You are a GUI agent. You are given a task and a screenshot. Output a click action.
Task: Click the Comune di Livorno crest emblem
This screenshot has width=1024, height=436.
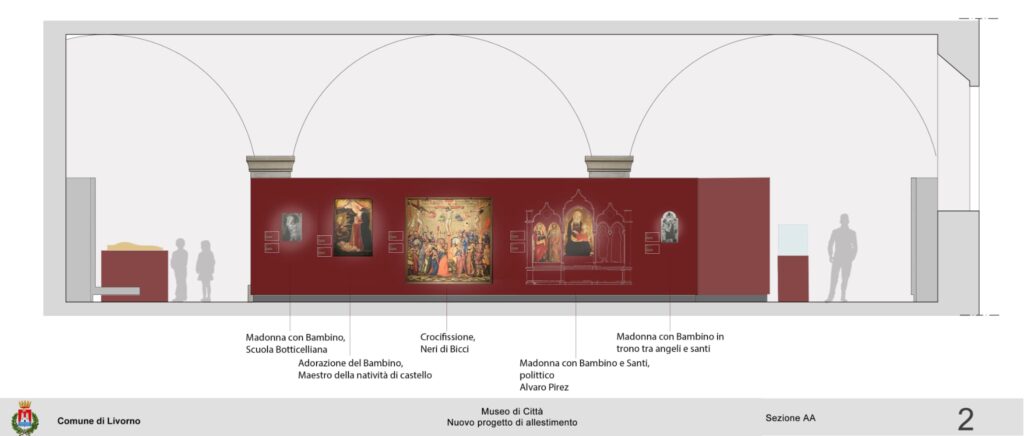25,418
